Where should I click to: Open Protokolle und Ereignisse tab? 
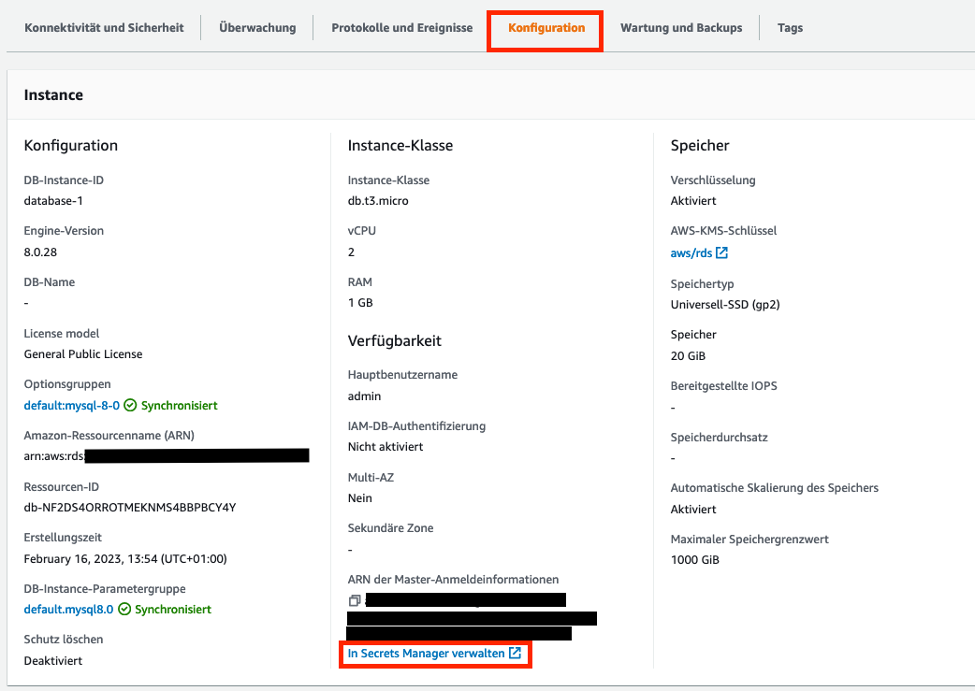pyautogui.click(x=402, y=28)
